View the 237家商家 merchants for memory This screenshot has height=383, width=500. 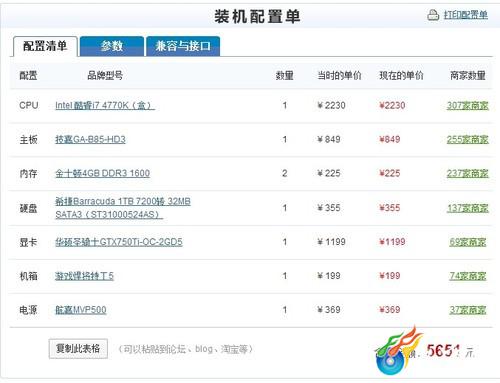(x=468, y=173)
